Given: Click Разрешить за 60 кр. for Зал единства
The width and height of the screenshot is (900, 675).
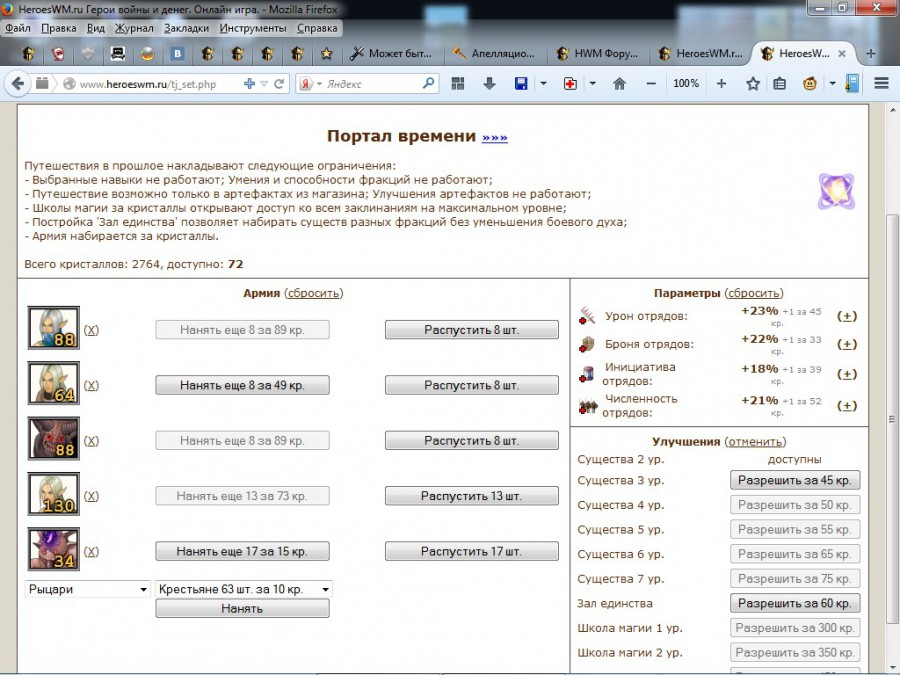Looking at the screenshot, I should 795,603.
